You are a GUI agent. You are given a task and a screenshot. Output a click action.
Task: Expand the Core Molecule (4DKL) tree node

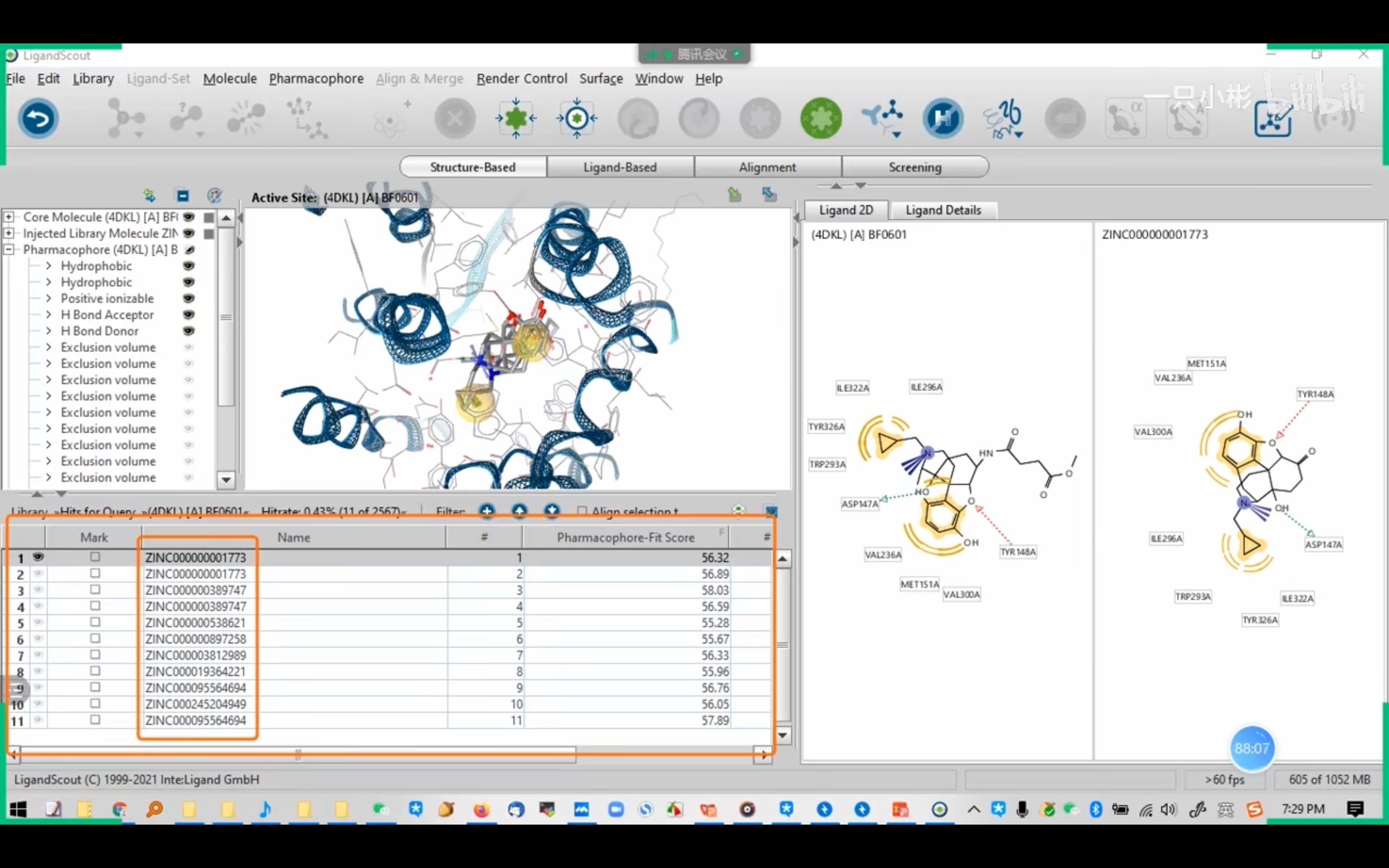point(9,217)
